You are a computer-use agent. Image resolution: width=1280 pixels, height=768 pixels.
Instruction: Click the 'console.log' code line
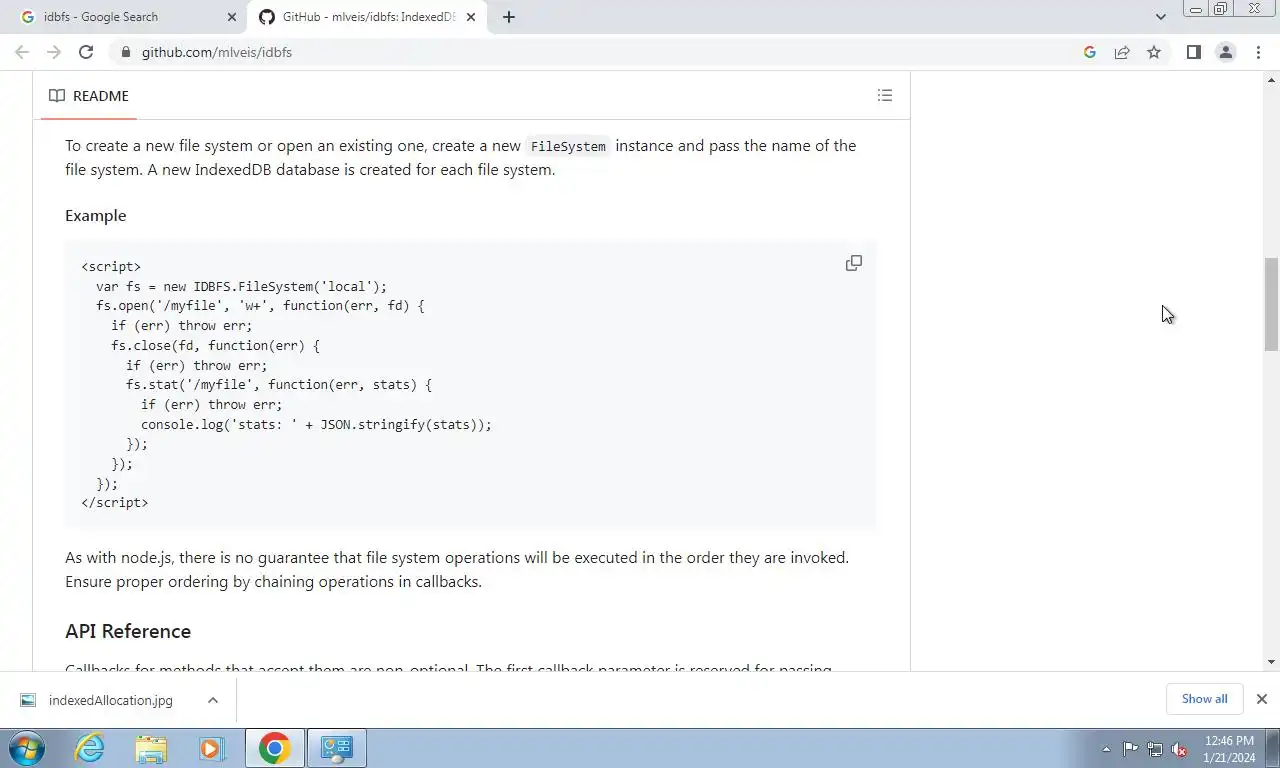coord(316,424)
